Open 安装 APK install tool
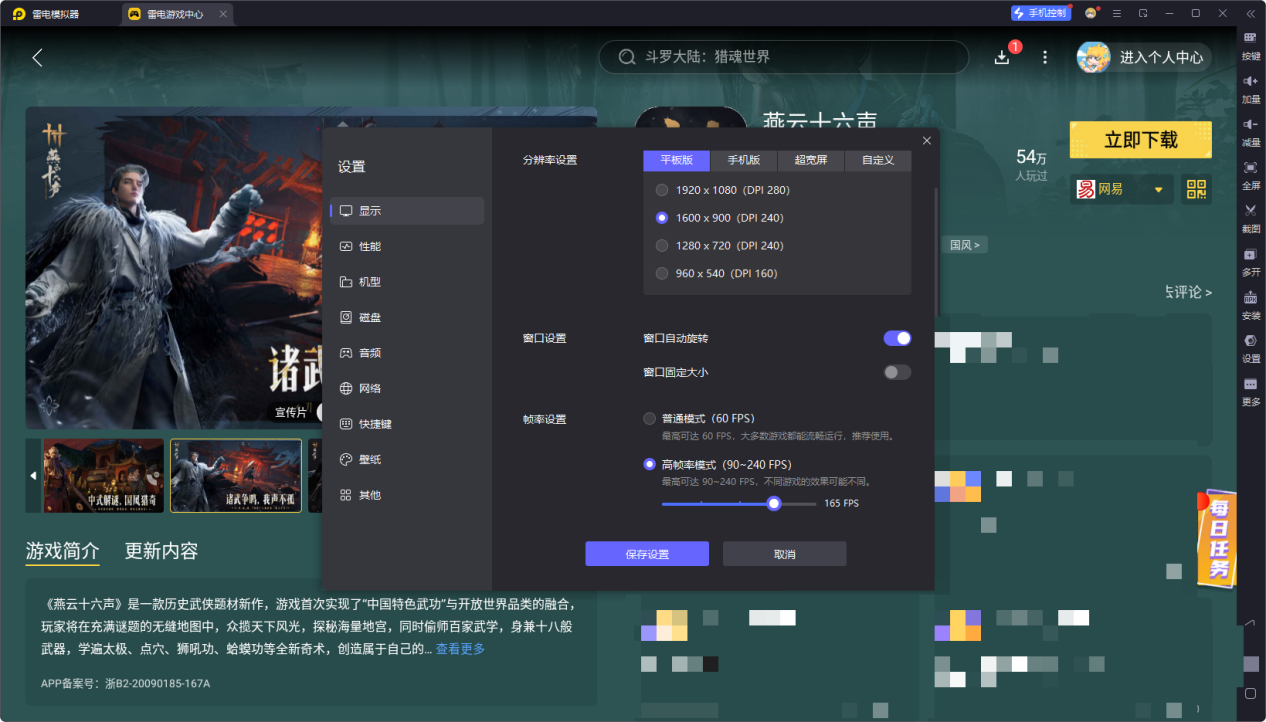Image resolution: width=1266 pixels, height=722 pixels. [1251, 304]
